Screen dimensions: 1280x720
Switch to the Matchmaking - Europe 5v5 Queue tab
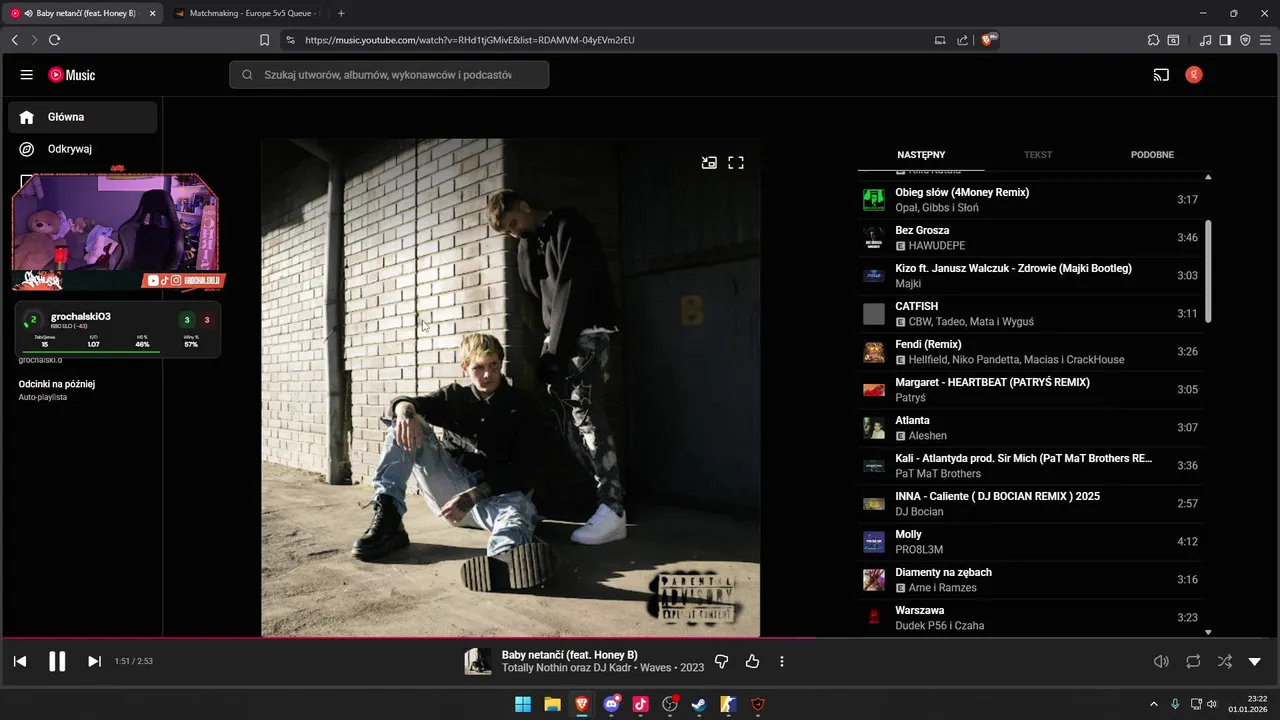(245, 13)
